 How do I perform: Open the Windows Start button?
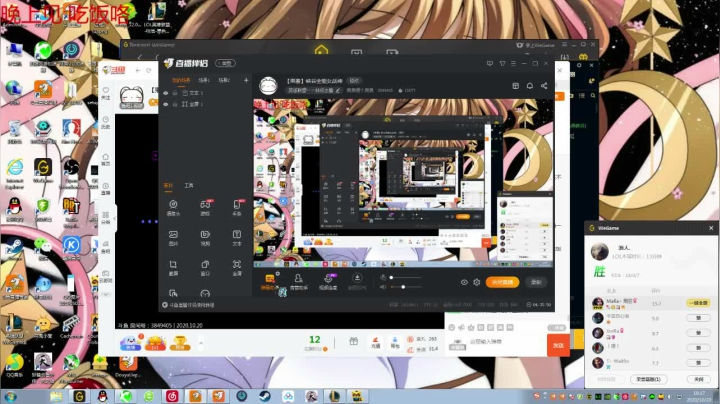pyautogui.click(x=10, y=396)
